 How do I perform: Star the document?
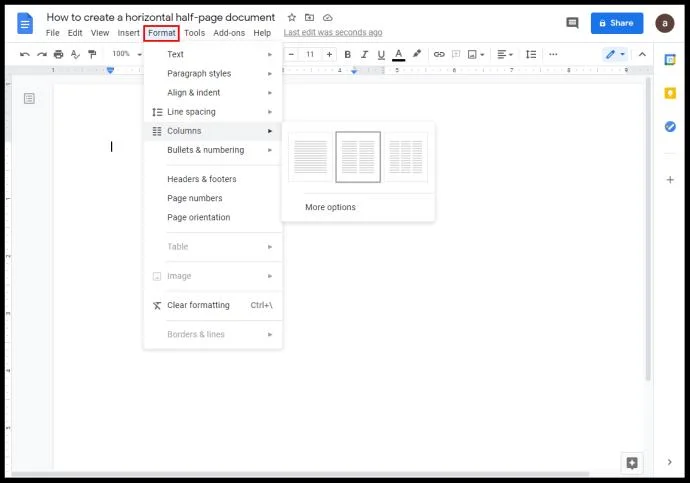click(x=292, y=18)
